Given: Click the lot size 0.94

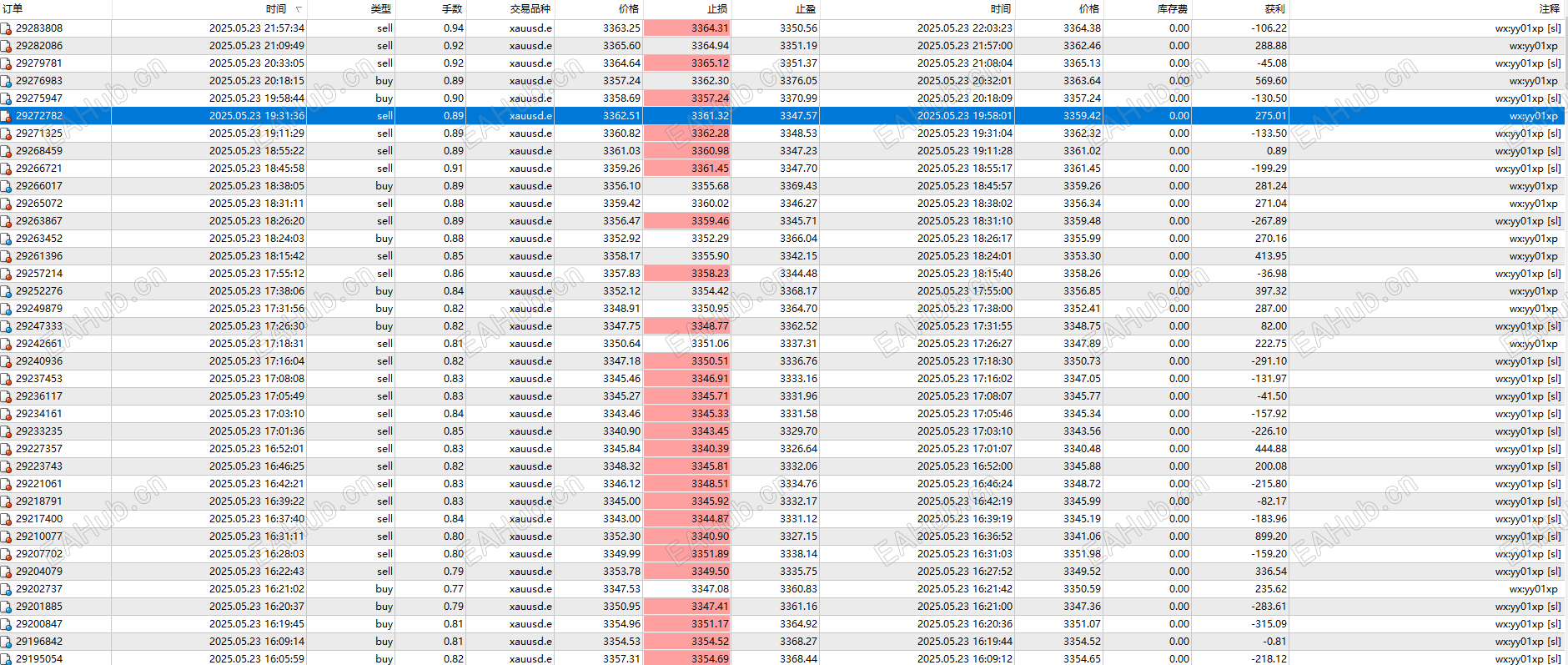Looking at the screenshot, I should tap(454, 28).
